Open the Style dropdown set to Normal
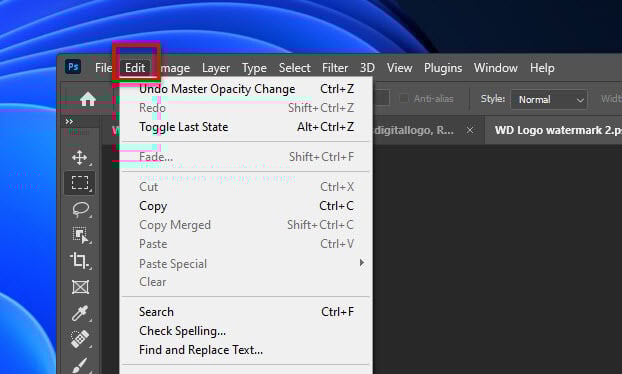The height and width of the screenshot is (374, 622). (x=549, y=99)
